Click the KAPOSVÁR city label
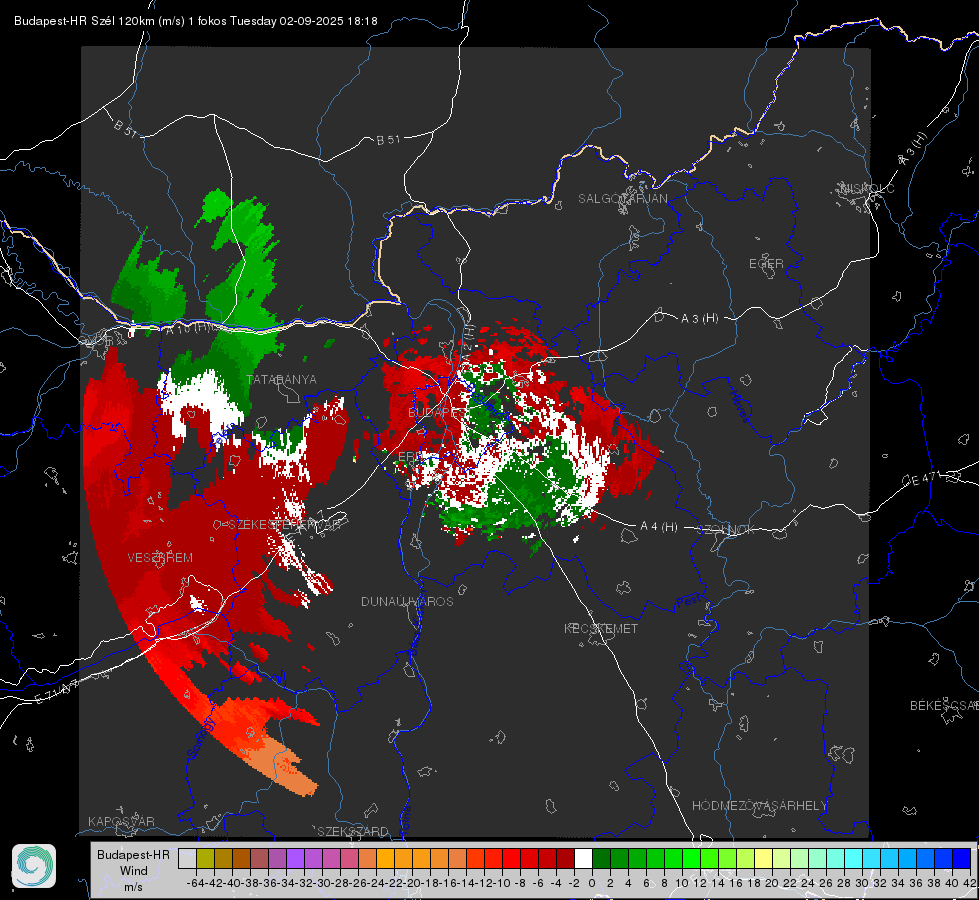 pos(121,821)
